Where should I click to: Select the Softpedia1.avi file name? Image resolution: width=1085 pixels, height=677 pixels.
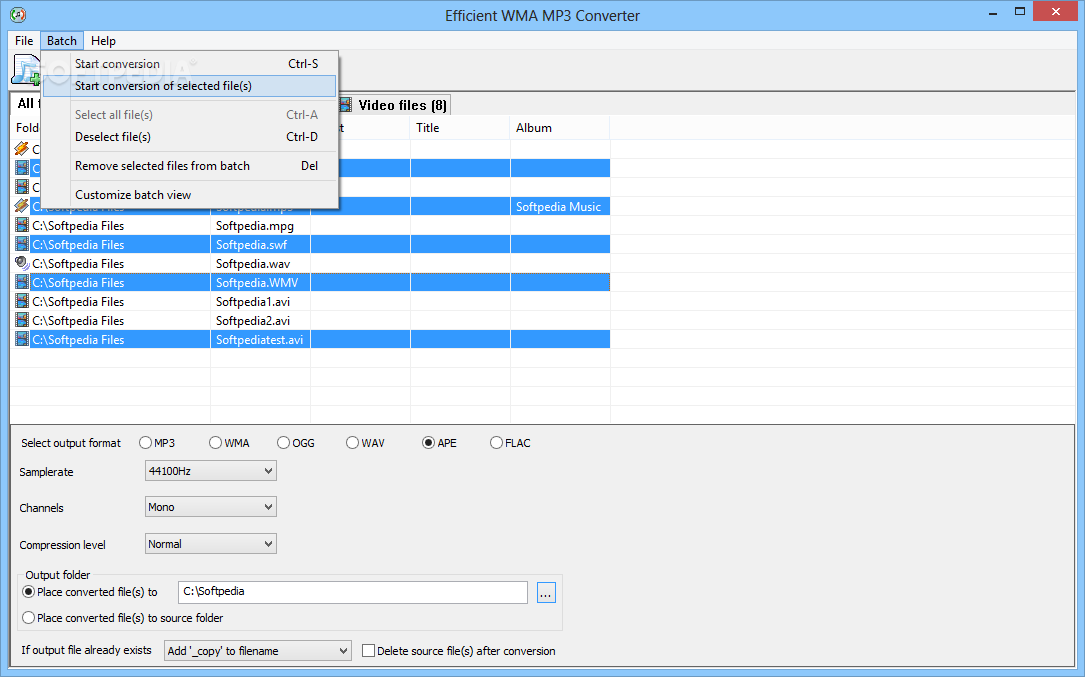tap(253, 302)
